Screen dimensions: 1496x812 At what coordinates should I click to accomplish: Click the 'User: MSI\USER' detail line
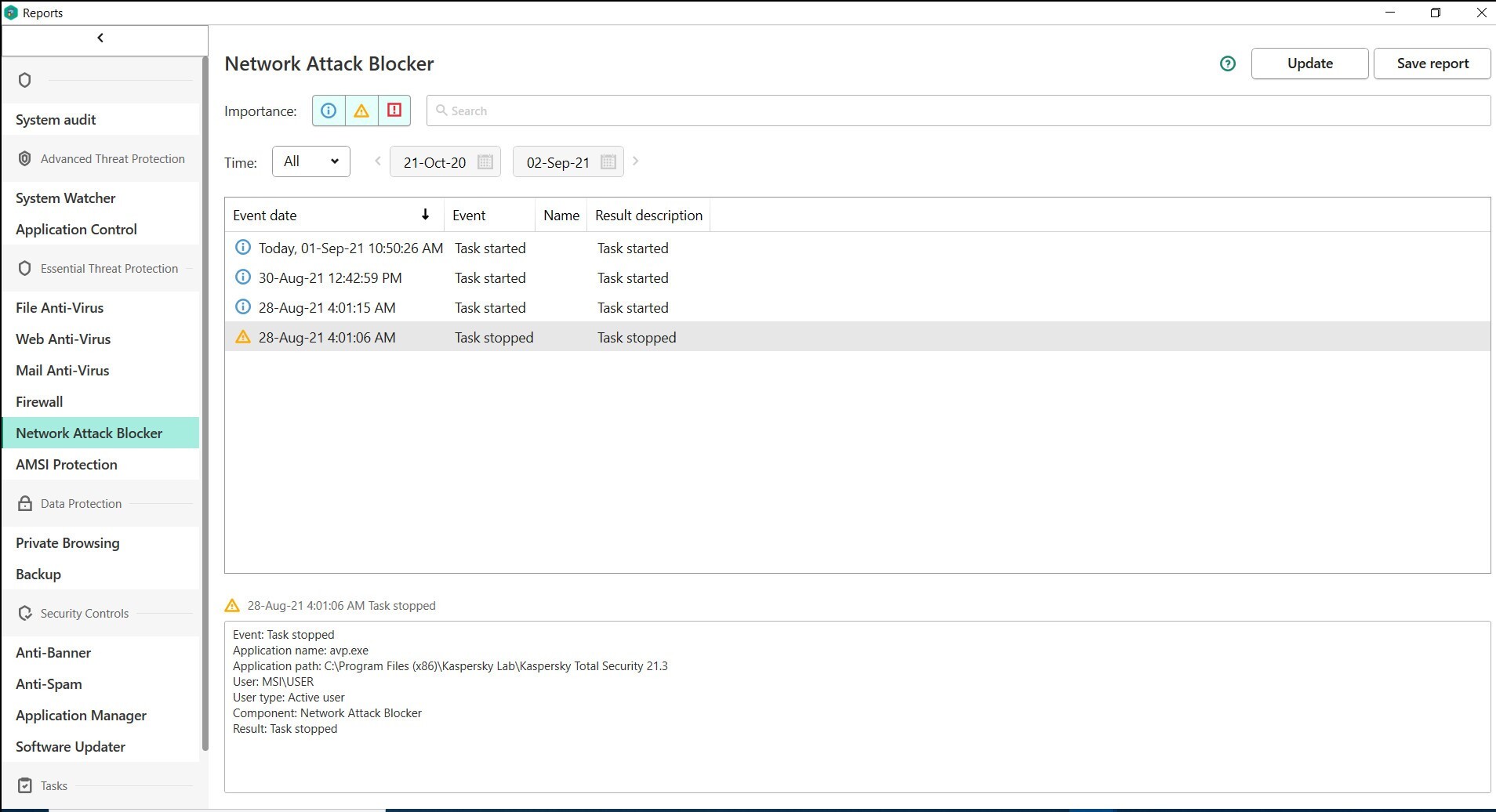coord(273,682)
